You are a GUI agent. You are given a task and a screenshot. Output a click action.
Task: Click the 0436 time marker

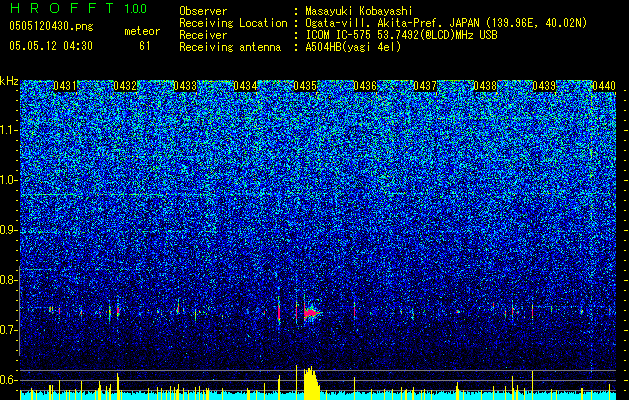365,86
